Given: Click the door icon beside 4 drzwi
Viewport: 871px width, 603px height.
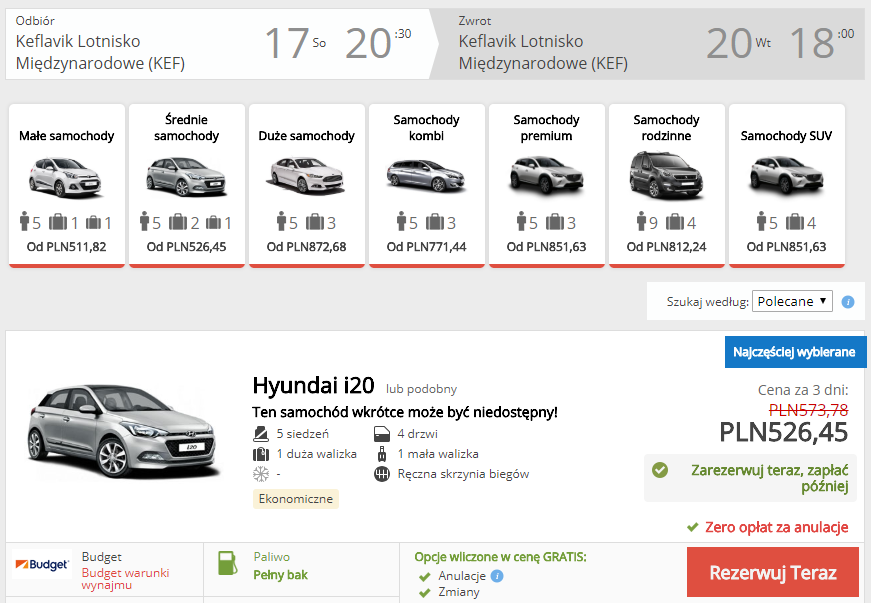Looking at the screenshot, I should 382,434.
